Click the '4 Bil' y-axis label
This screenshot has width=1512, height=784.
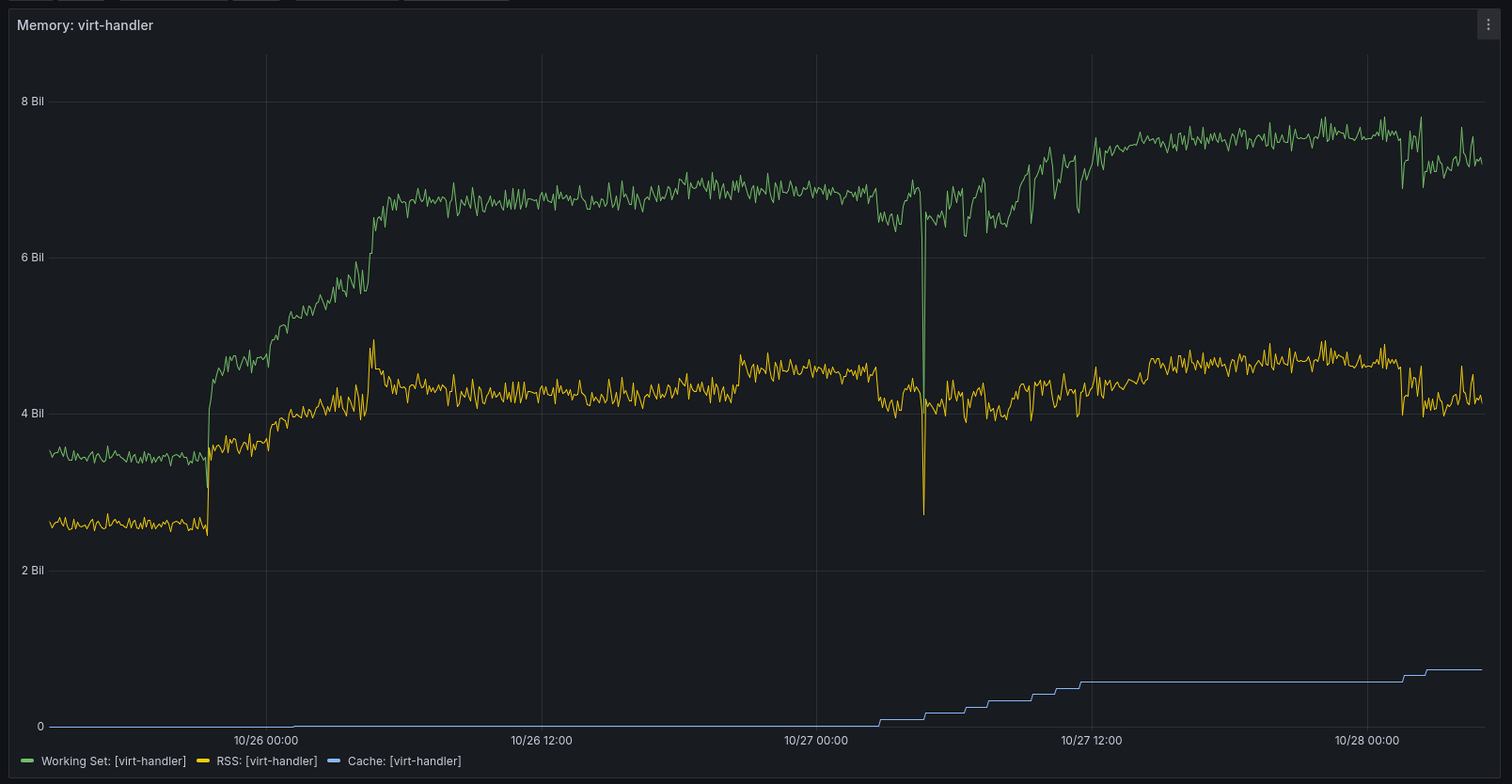click(x=33, y=414)
